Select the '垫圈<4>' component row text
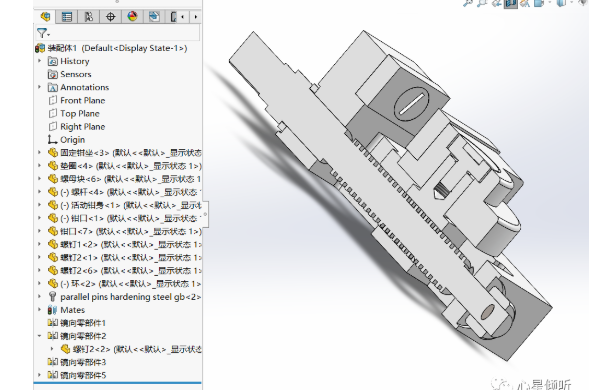 click(x=131, y=166)
